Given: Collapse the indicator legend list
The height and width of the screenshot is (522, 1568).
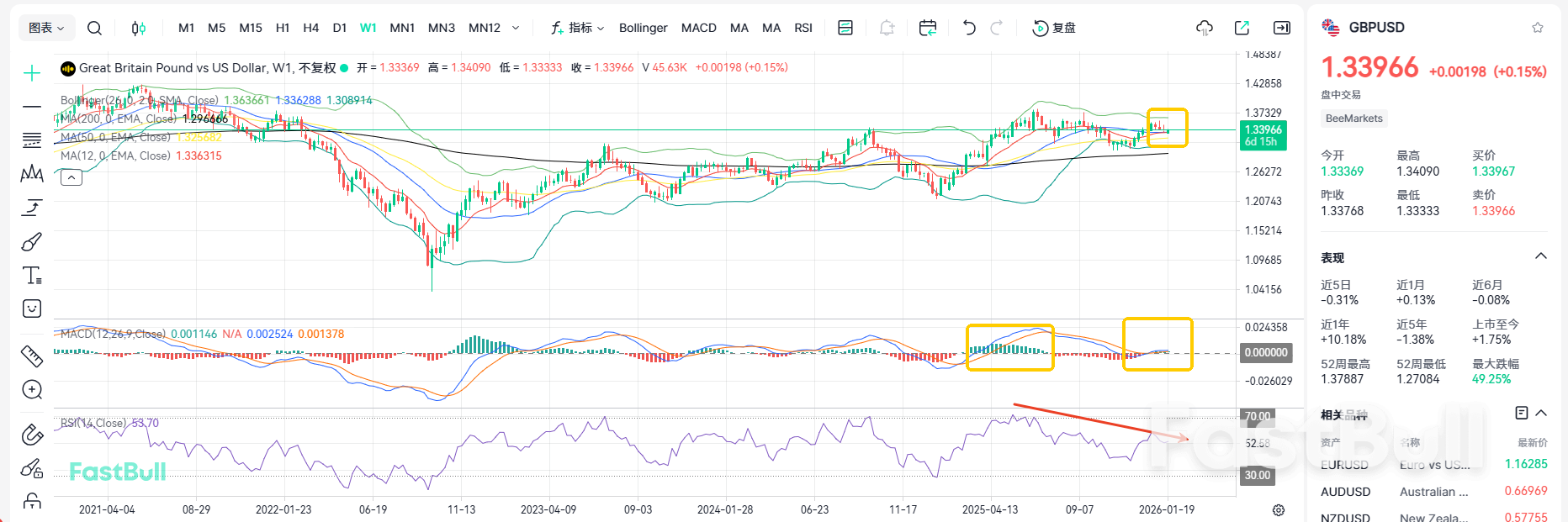Looking at the screenshot, I should point(72,177).
